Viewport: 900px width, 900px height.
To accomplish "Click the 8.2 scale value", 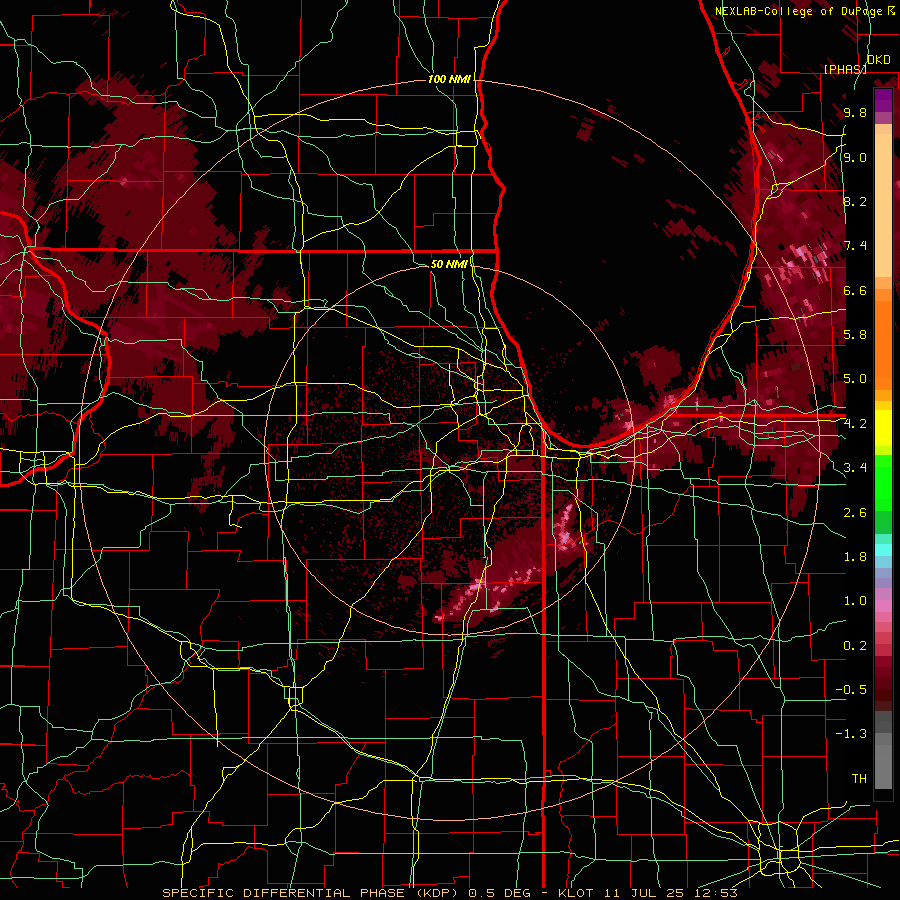I will point(855,201).
